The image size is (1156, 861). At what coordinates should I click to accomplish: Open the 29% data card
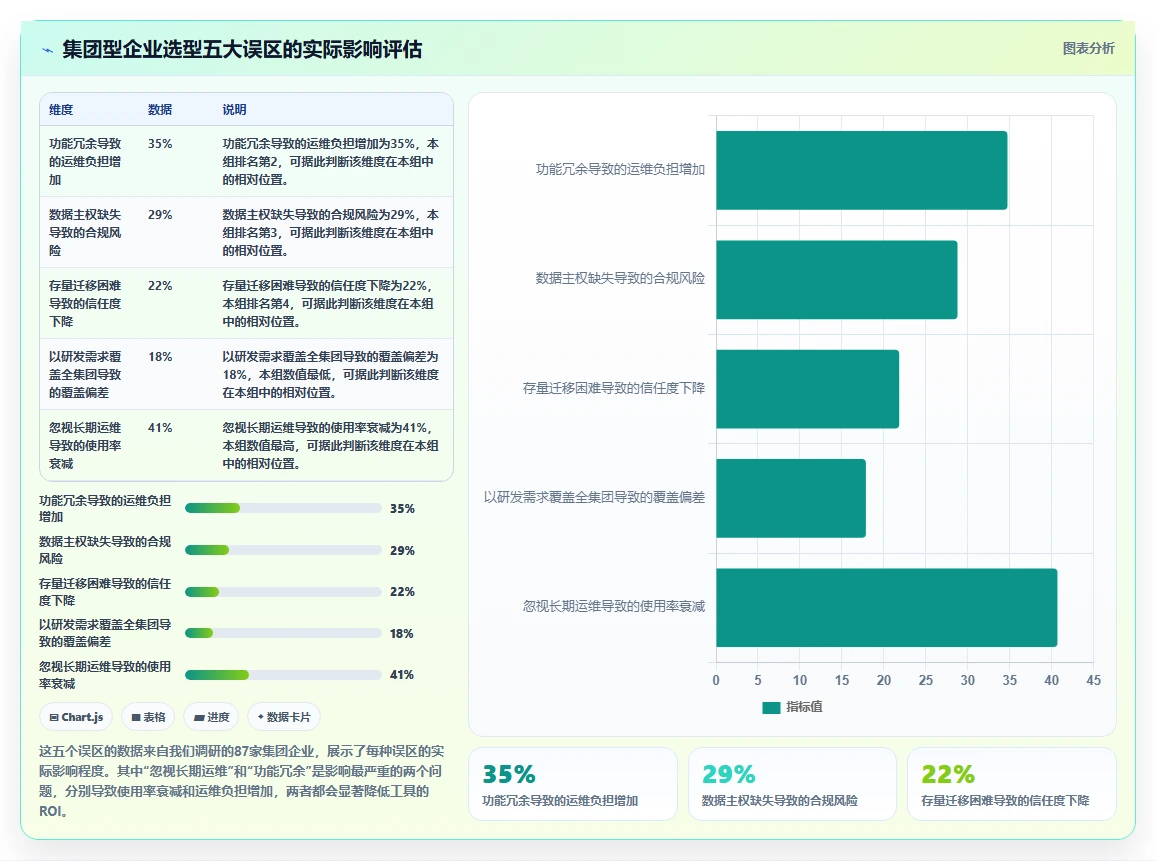pos(793,784)
